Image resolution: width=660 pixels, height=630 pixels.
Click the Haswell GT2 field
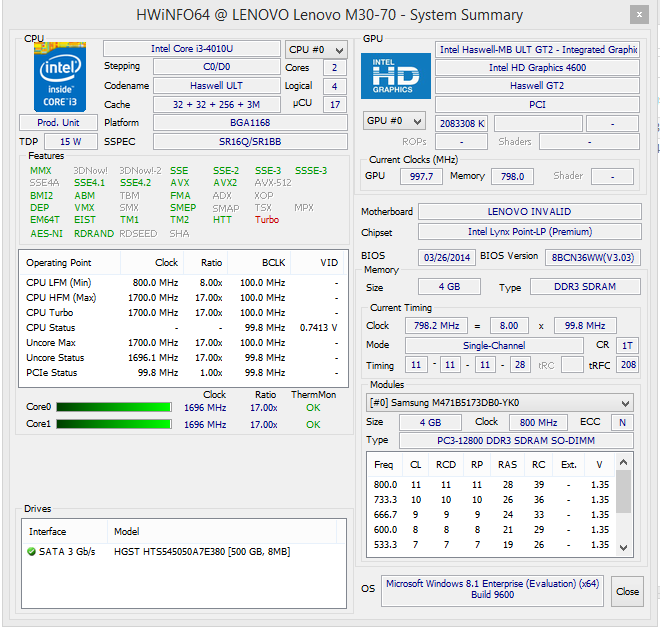pos(538,85)
